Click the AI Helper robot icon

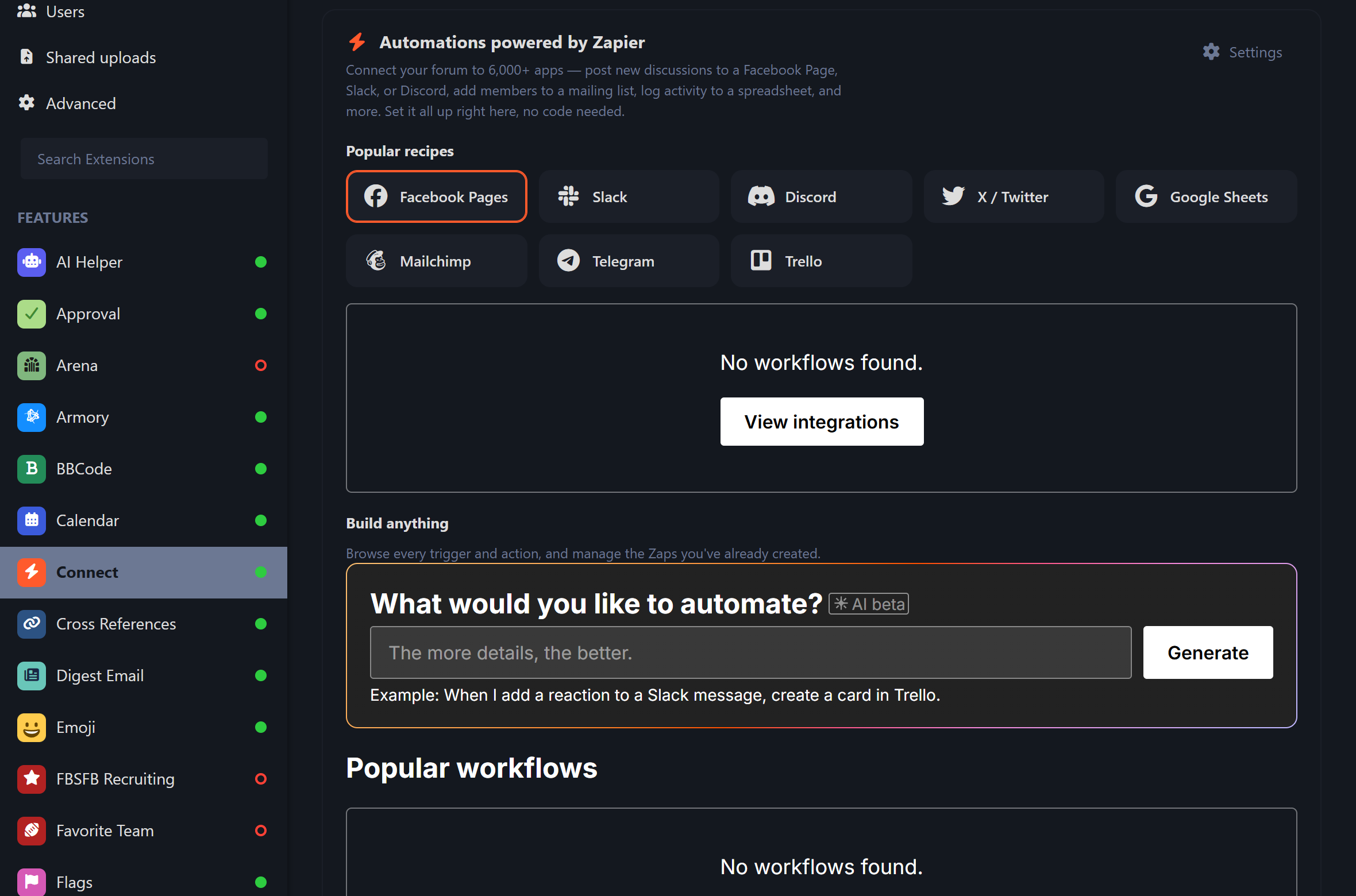[32, 262]
